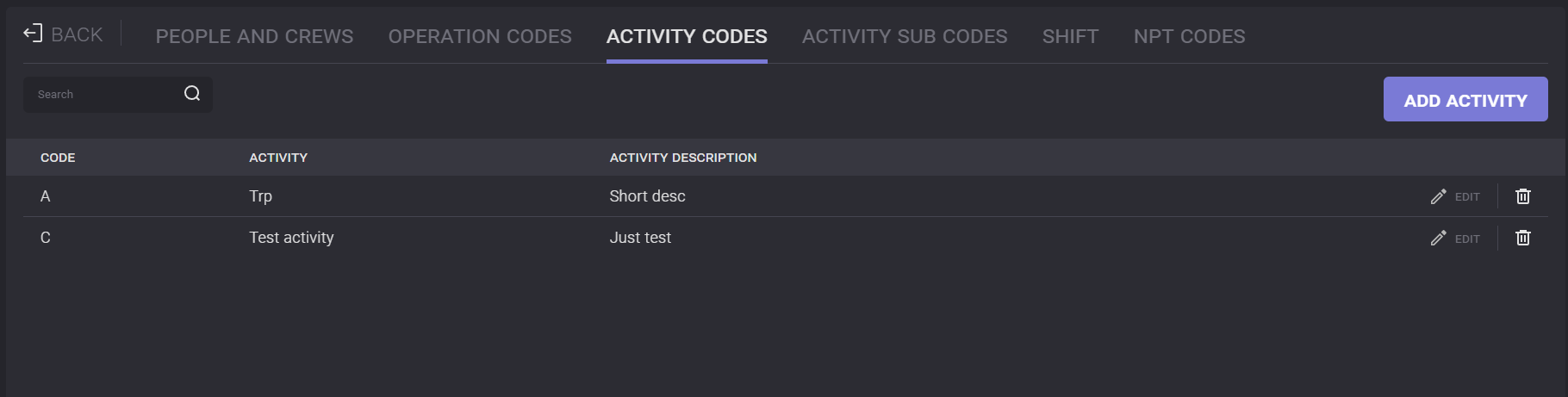This screenshot has width=1568, height=397.
Task: Select the Just test description cell
Action: (640, 238)
